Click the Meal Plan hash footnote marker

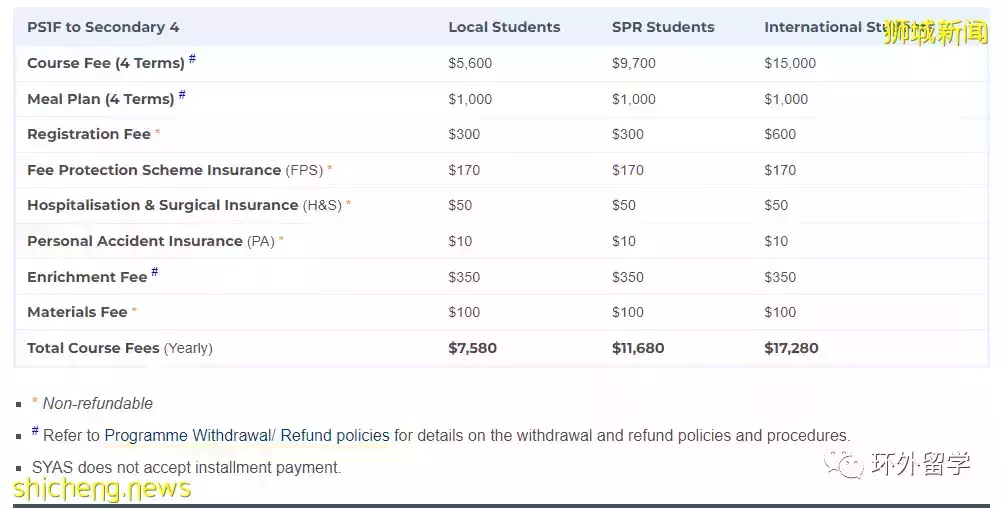point(182,95)
